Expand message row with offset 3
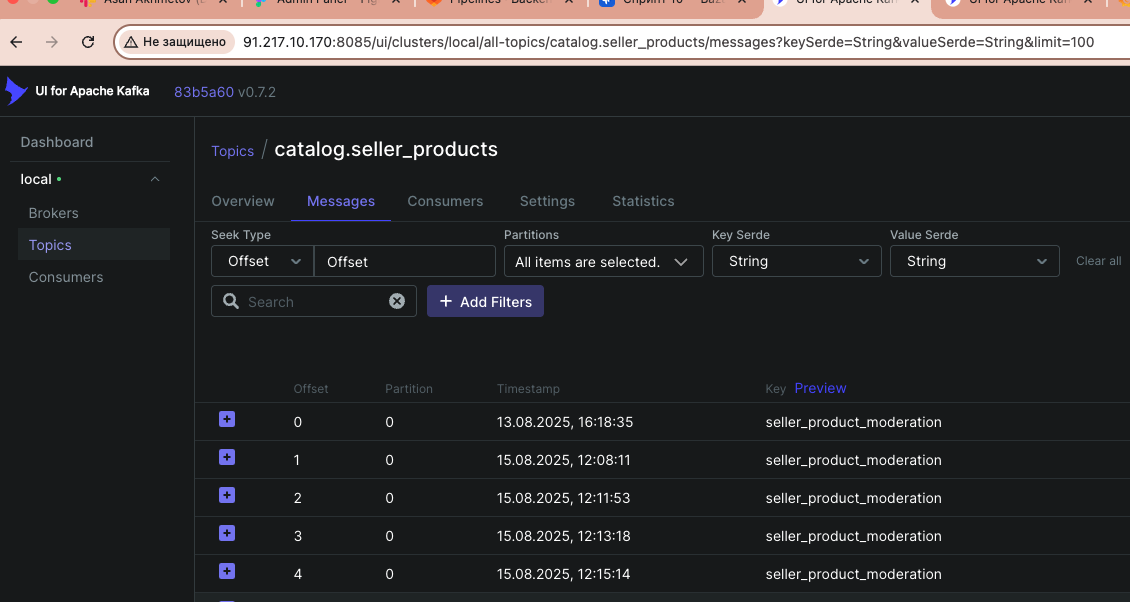1130x602 pixels. pos(227,534)
